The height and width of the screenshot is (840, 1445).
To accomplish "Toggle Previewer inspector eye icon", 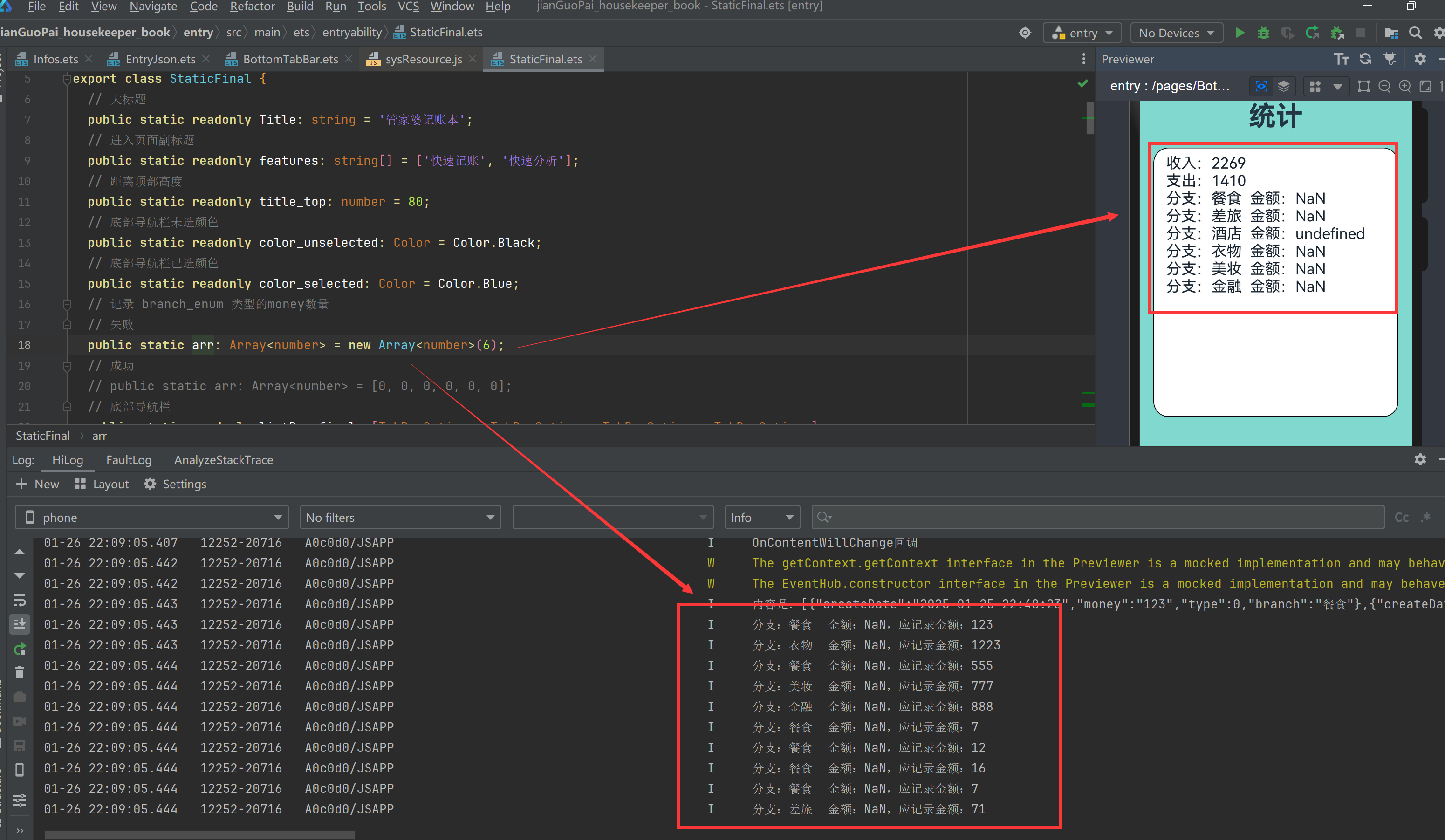I will (1261, 86).
